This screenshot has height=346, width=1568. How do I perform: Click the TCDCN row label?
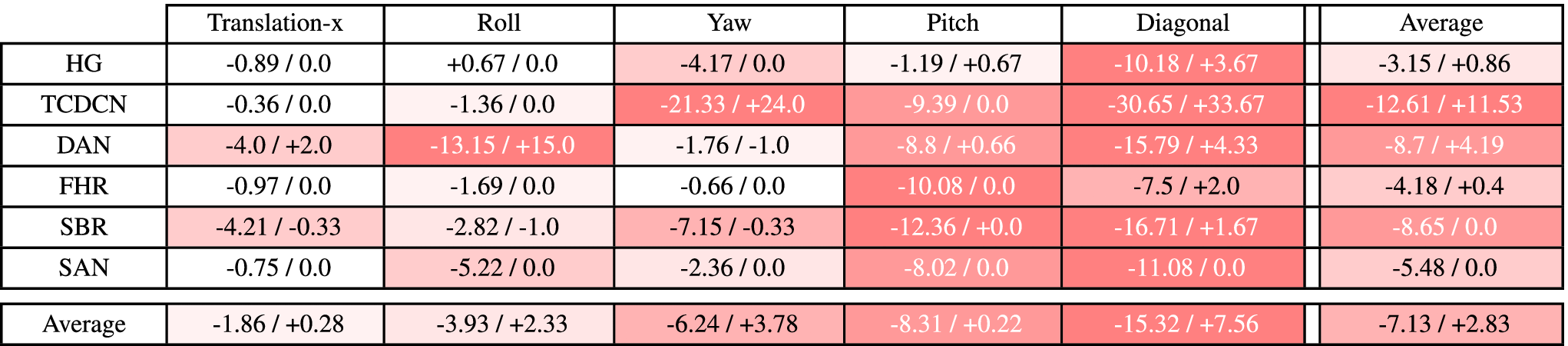point(84,105)
